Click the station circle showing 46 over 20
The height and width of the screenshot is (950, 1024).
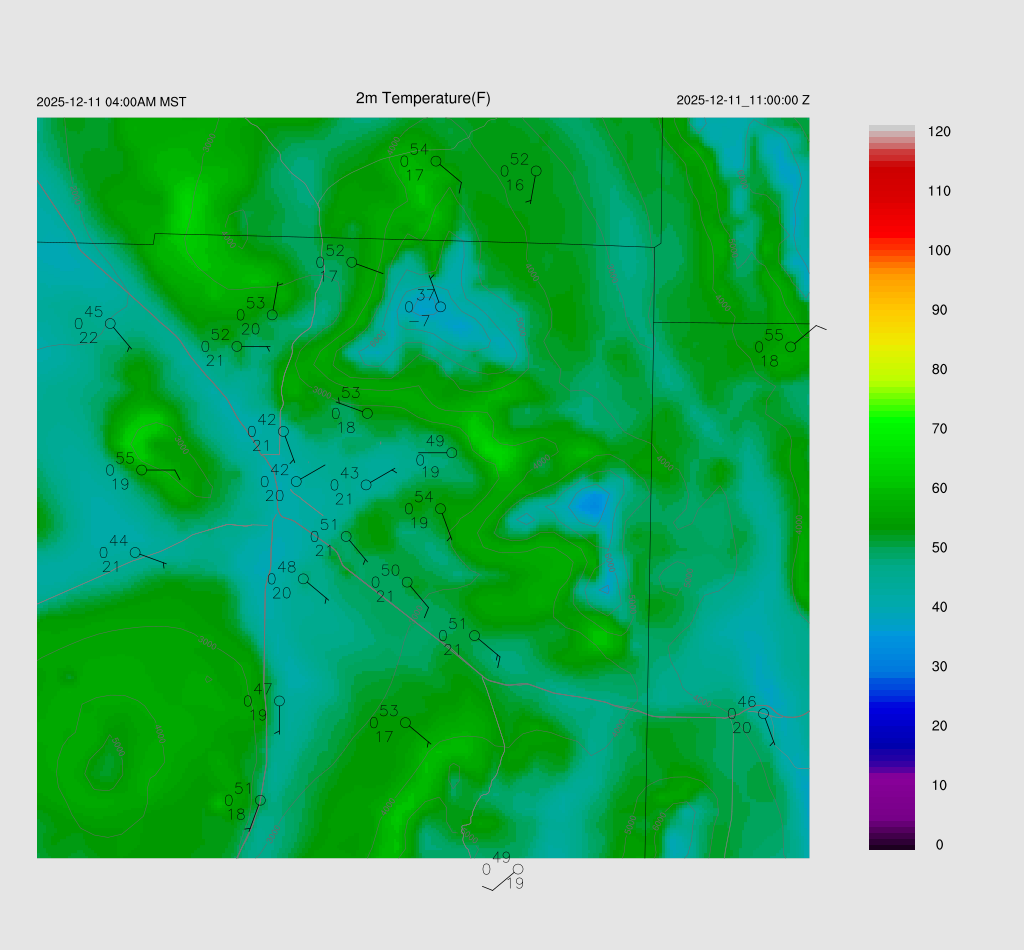[x=763, y=713]
